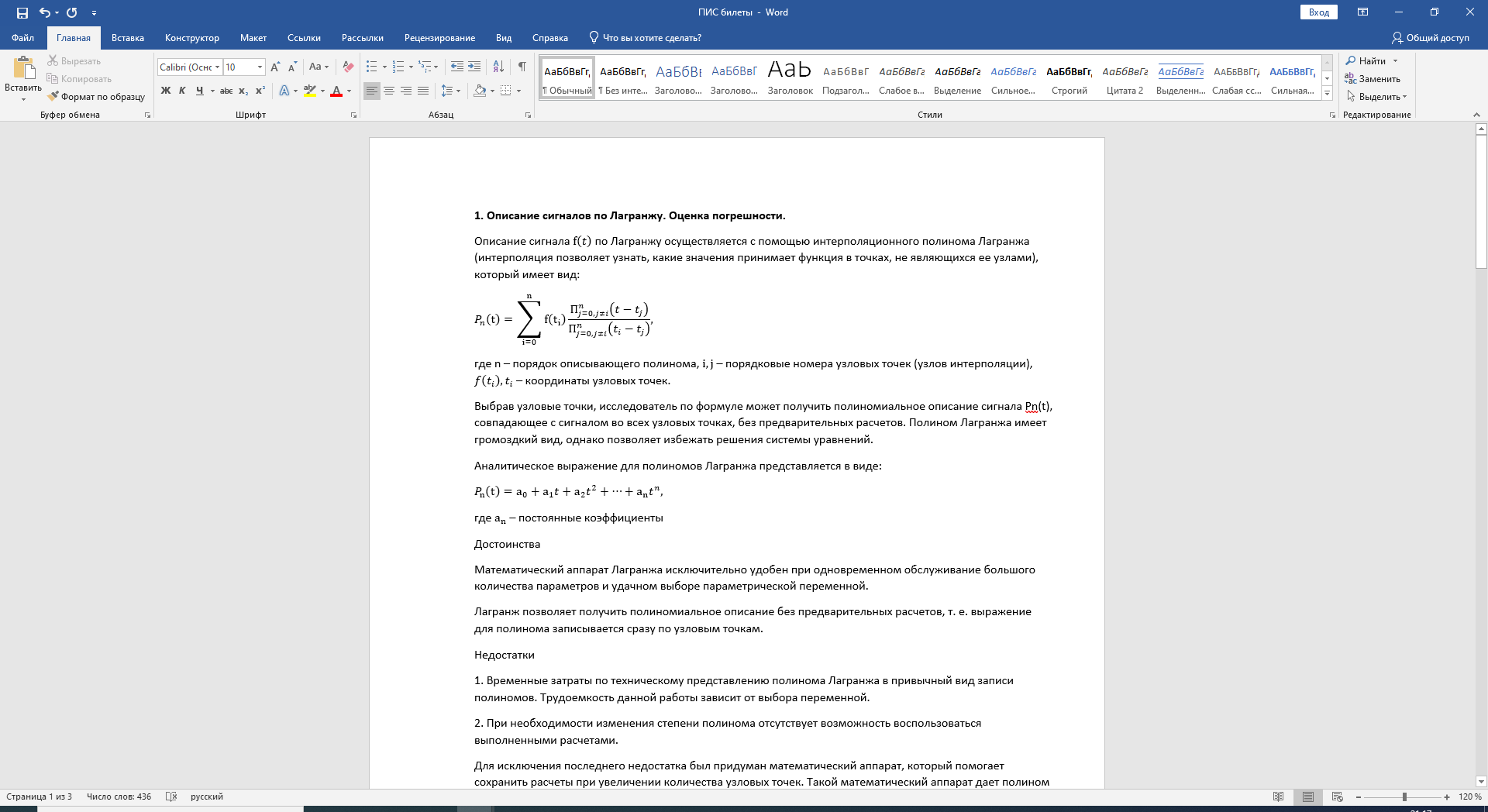The width and height of the screenshot is (1488, 812).
Task: Open the font name Calibri dropdown
Action: 218,67
